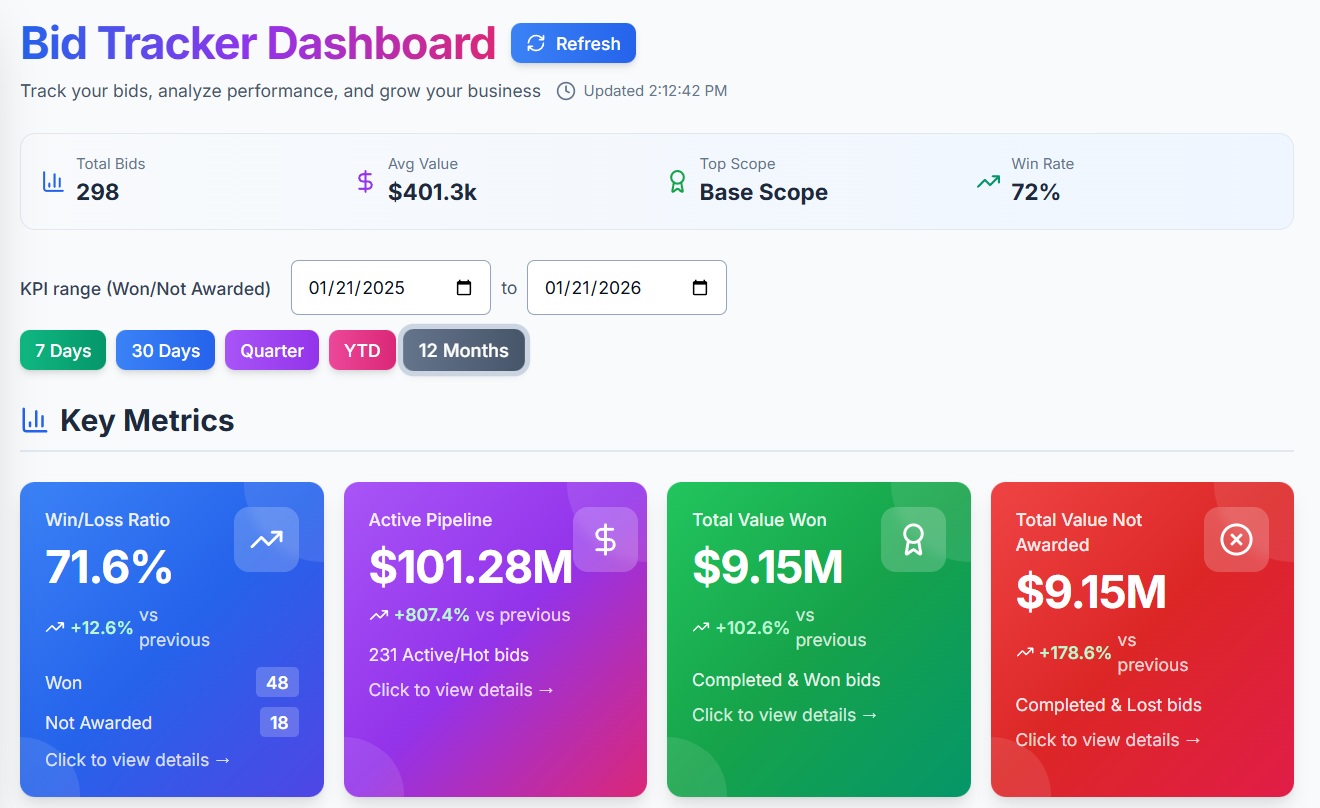Image resolution: width=1320 pixels, height=808 pixels.
Task: Choose the YTD range preset
Action: 362,351
